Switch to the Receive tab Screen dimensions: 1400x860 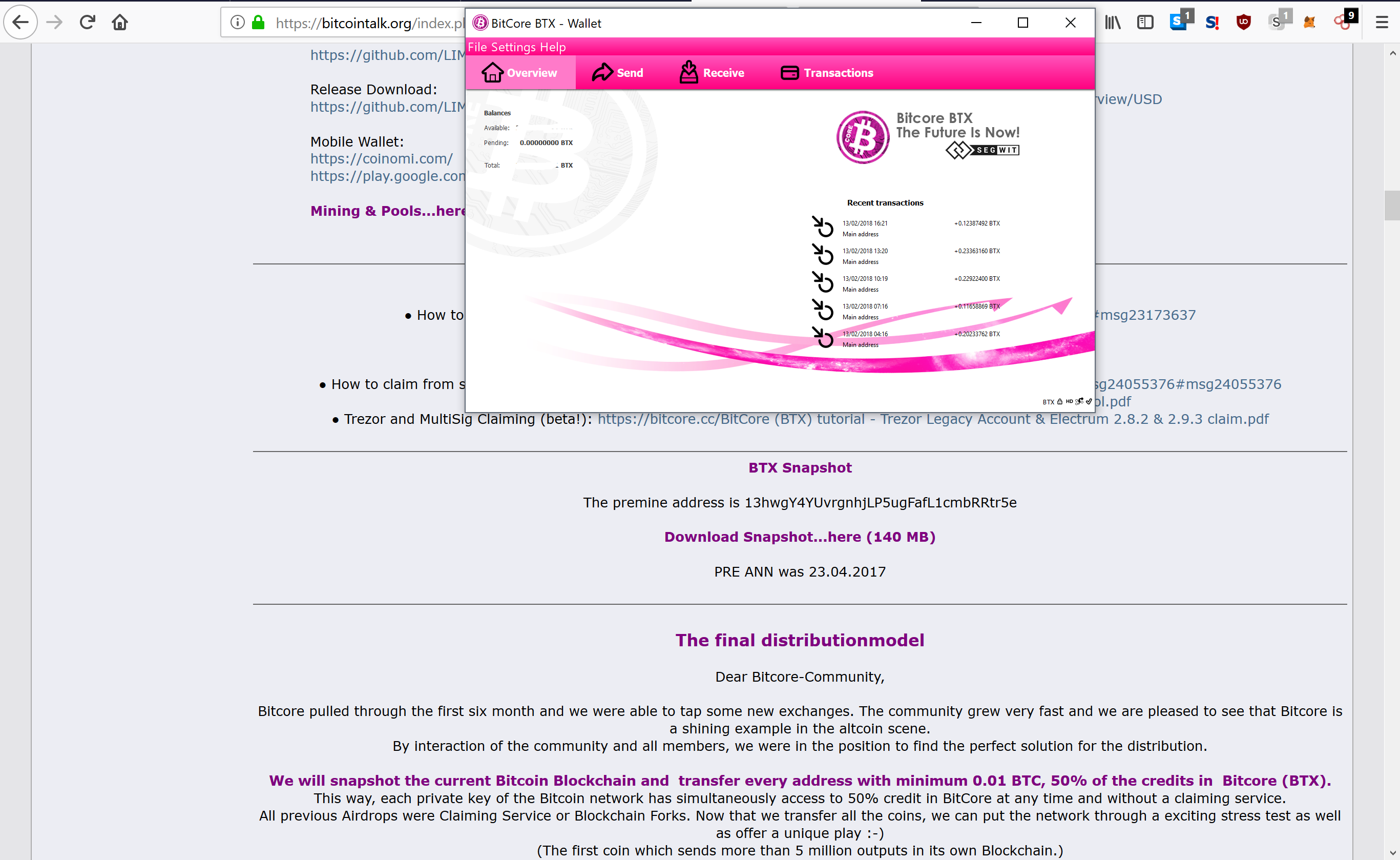click(712, 73)
